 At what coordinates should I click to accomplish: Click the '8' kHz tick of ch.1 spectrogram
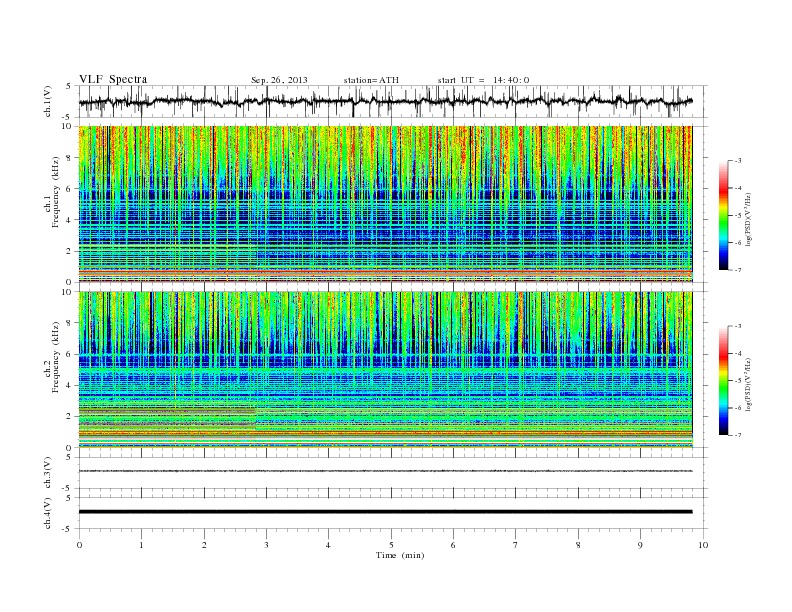[x=69, y=158]
